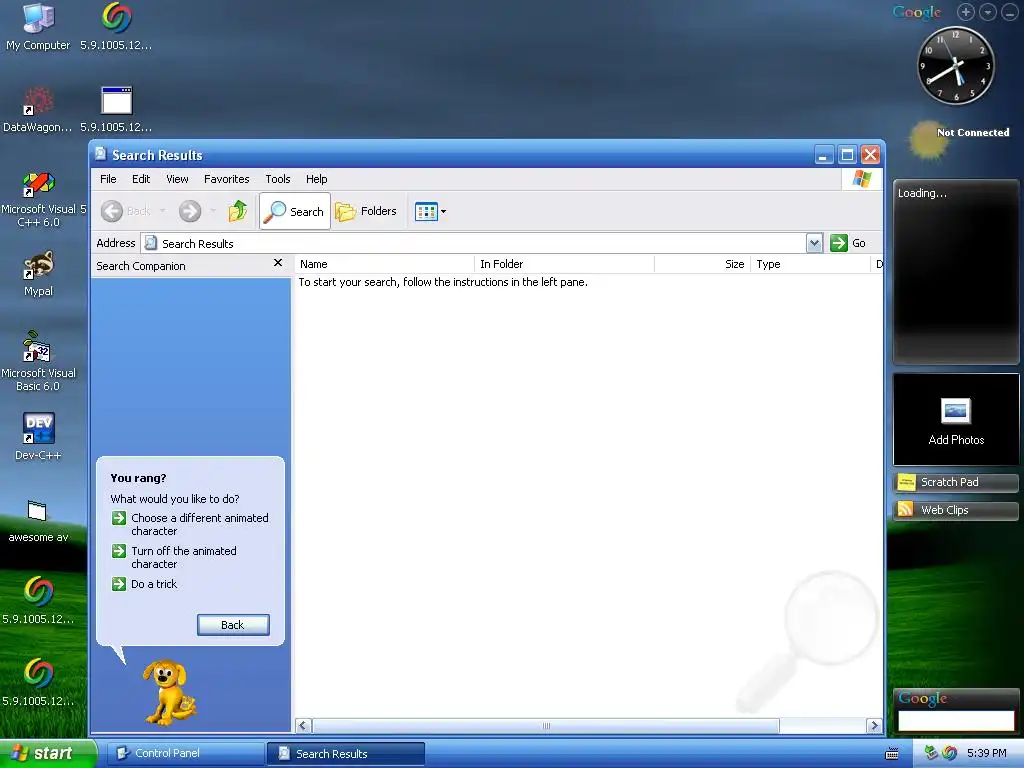Click the Go button
The width and height of the screenshot is (1024, 768).
[x=848, y=243]
